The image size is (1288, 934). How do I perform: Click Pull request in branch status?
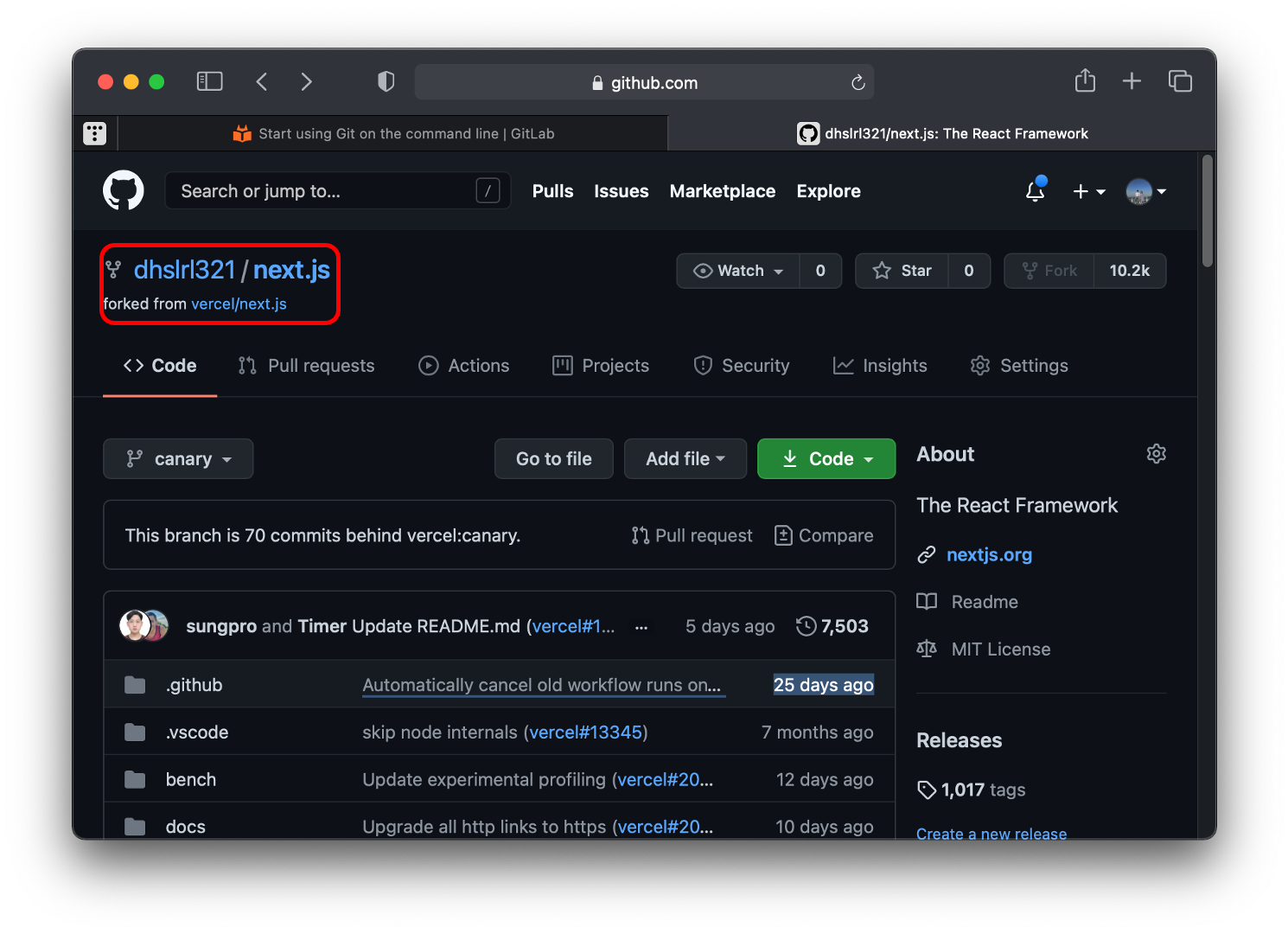click(x=692, y=535)
